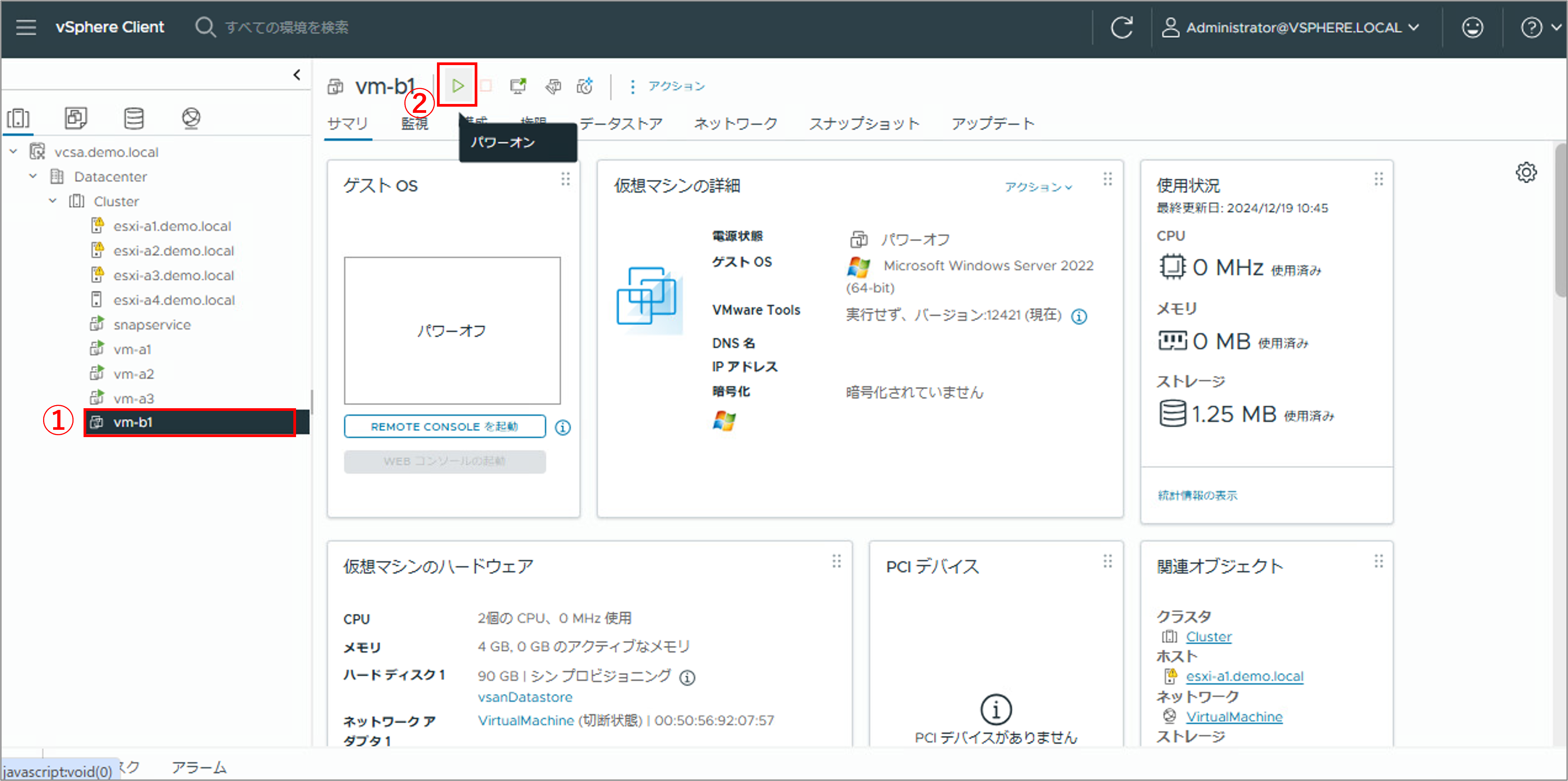Open the vm-b1 Actions menu

tap(667, 86)
